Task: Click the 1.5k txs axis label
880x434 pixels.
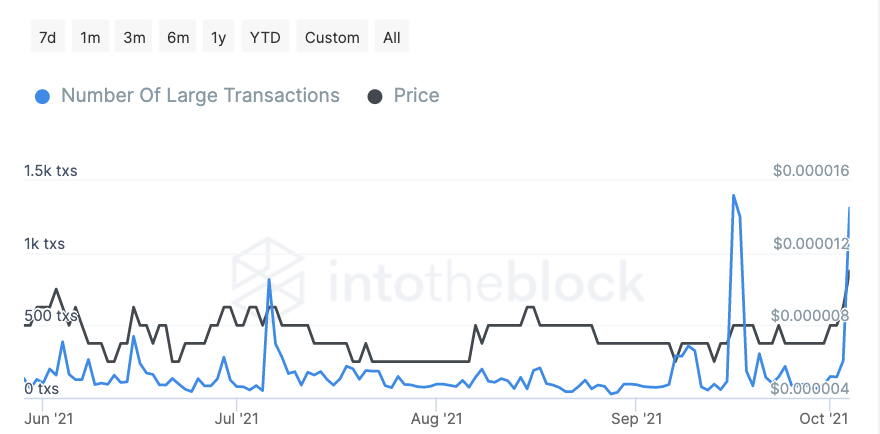Action: pyautogui.click(x=51, y=171)
